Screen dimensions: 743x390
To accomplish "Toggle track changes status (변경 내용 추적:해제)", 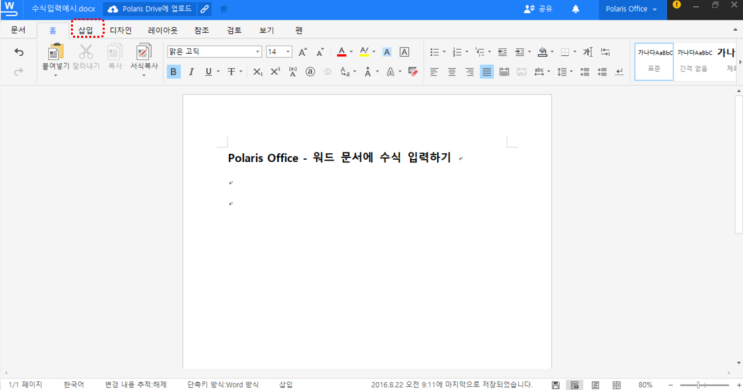I will 136,385.
